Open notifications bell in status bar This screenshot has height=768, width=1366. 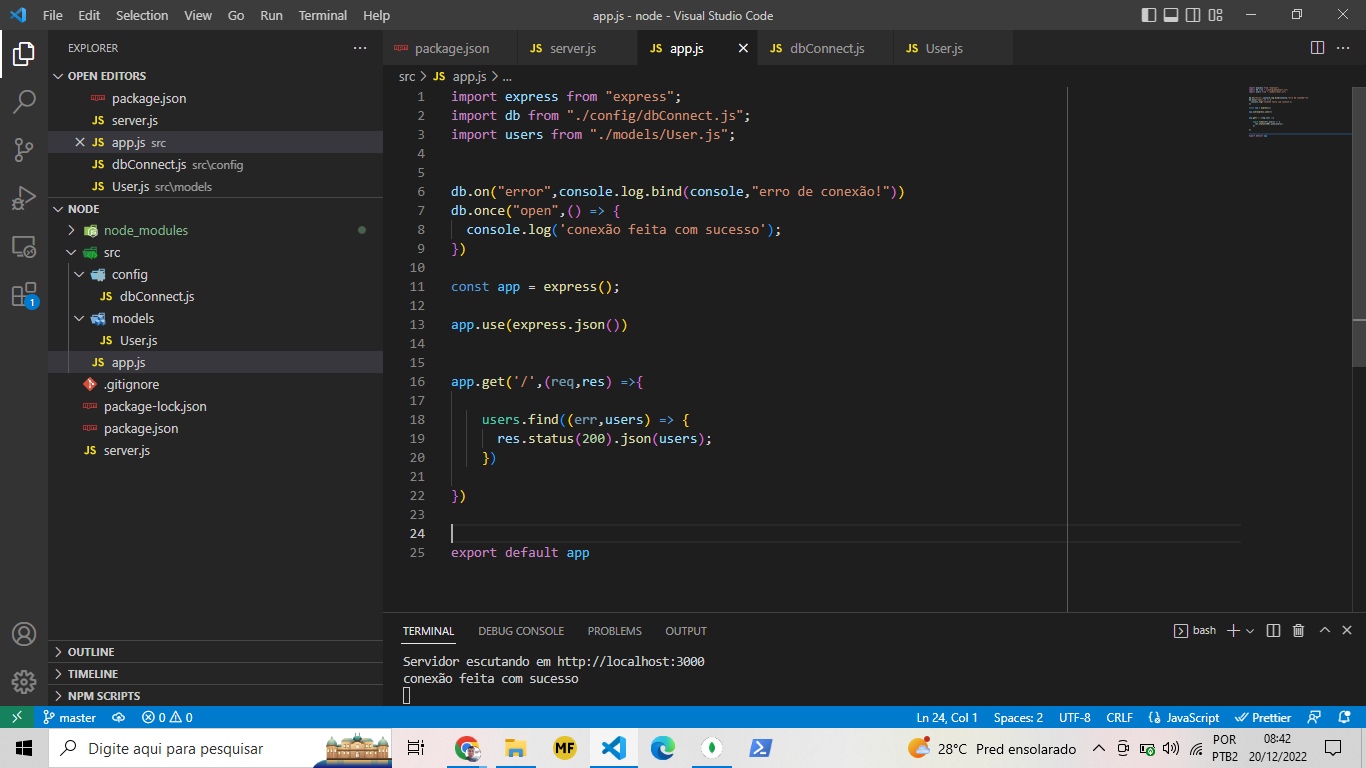click(x=1346, y=717)
